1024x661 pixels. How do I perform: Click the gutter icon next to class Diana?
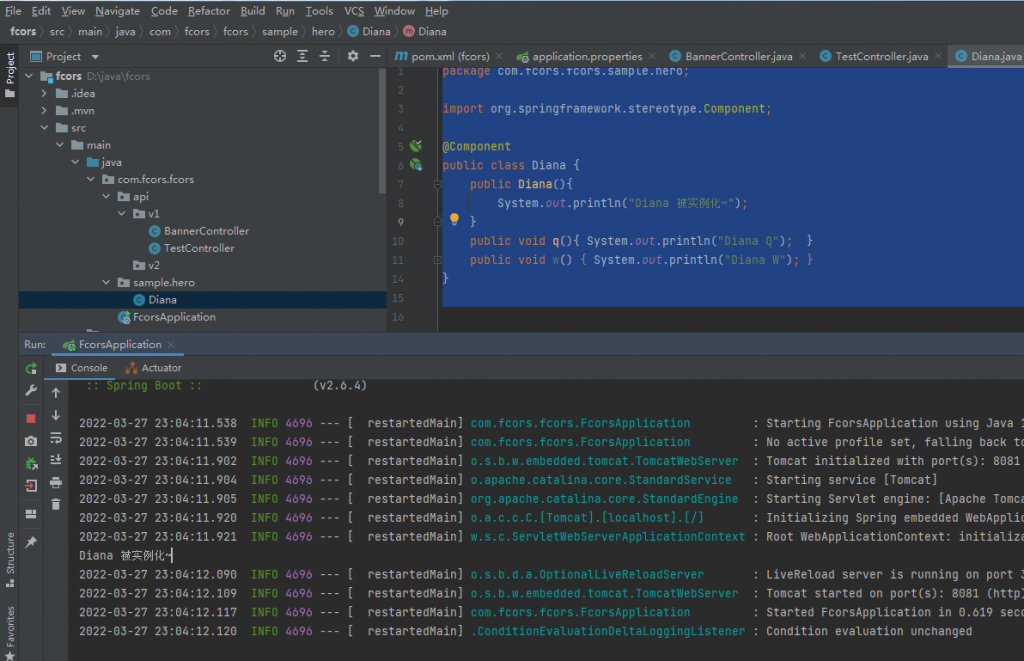pos(416,165)
